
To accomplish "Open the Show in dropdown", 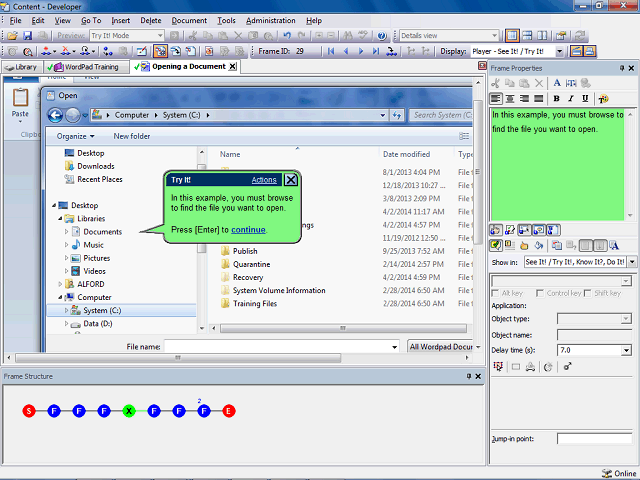I will (x=632, y=262).
